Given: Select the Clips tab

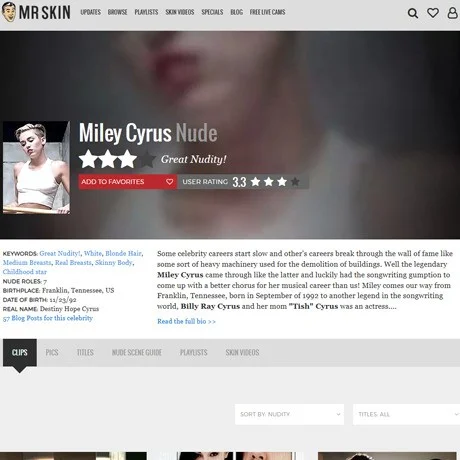Looking at the screenshot, I should [20, 353].
